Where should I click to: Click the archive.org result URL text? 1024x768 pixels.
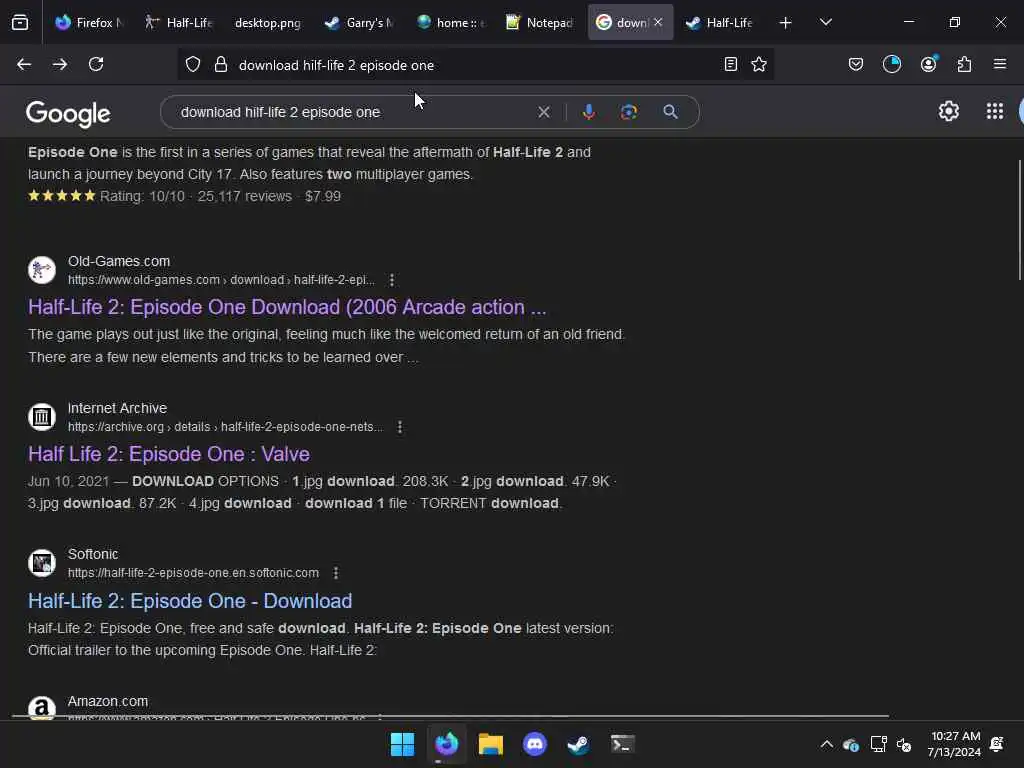225,427
